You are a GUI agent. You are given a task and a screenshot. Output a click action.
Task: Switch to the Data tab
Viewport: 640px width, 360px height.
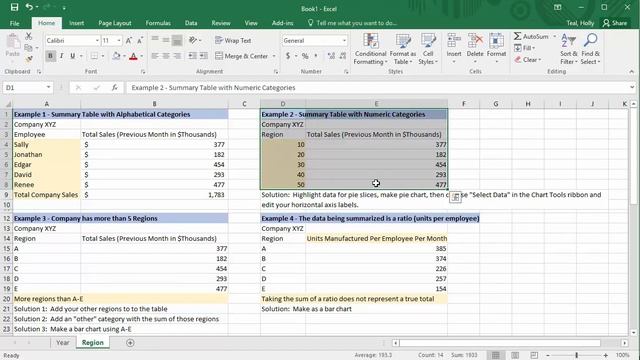[x=191, y=23]
